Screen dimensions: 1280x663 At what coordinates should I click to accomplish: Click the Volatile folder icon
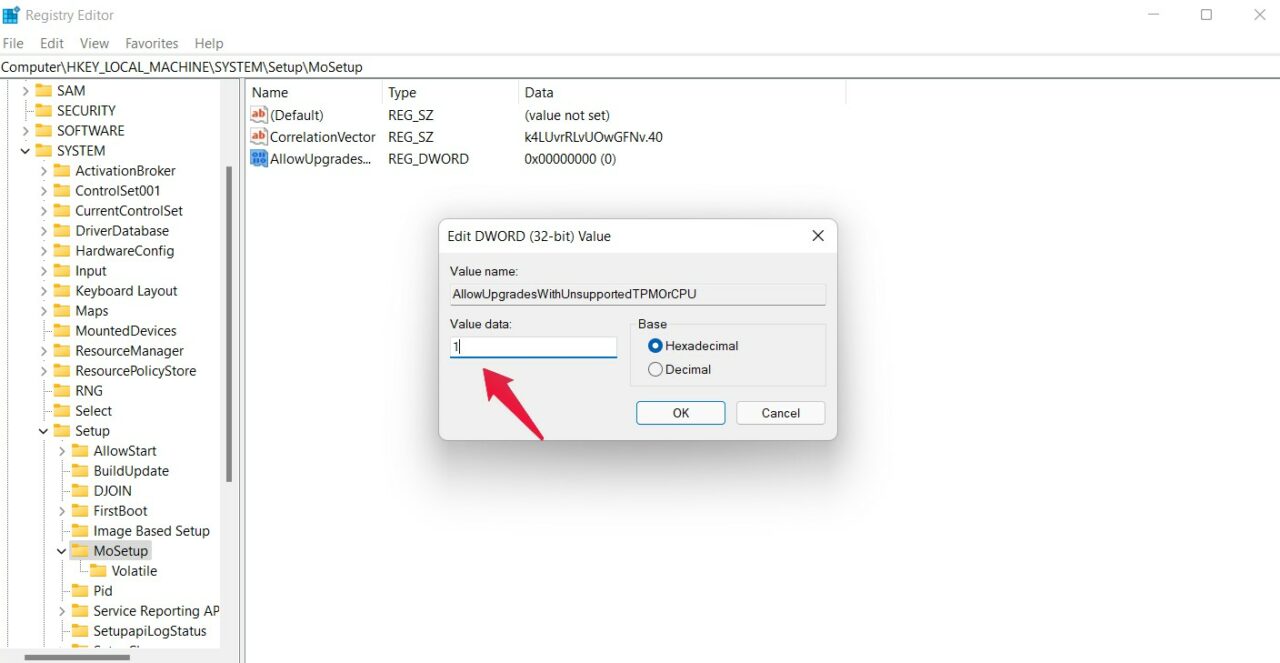98,570
